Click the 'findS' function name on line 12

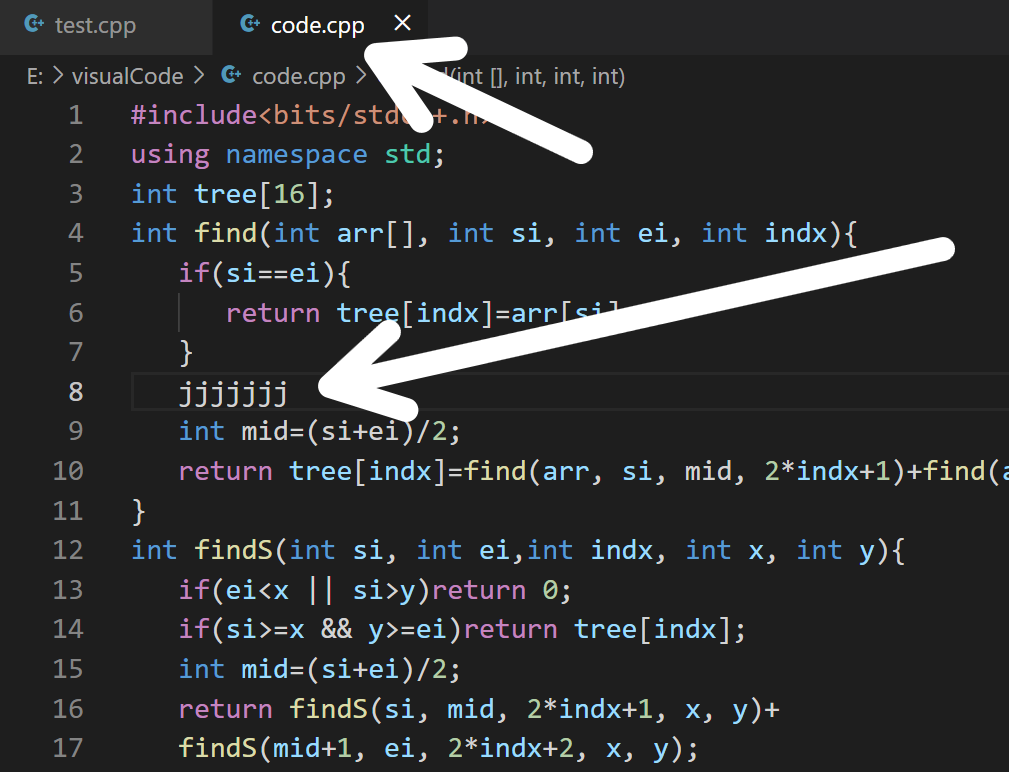(x=234, y=551)
